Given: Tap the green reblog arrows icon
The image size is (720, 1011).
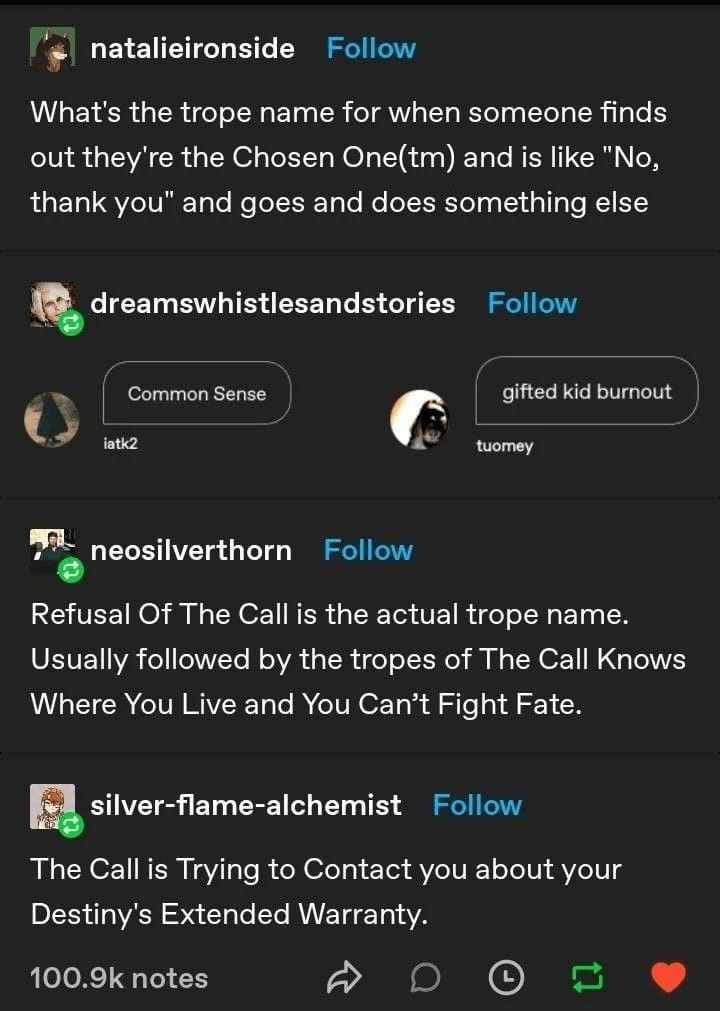Looking at the screenshot, I should point(588,976).
